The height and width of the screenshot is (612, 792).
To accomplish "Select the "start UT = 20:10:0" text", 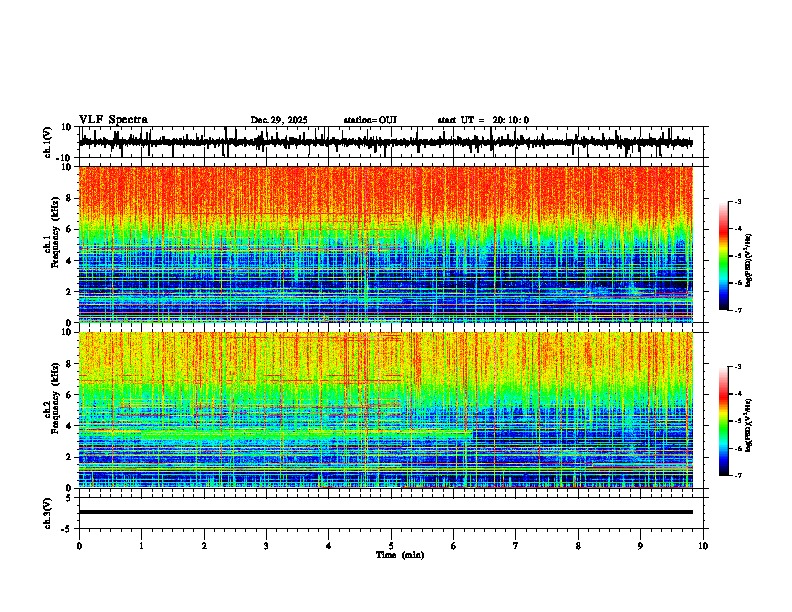I will (x=483, y=120).
